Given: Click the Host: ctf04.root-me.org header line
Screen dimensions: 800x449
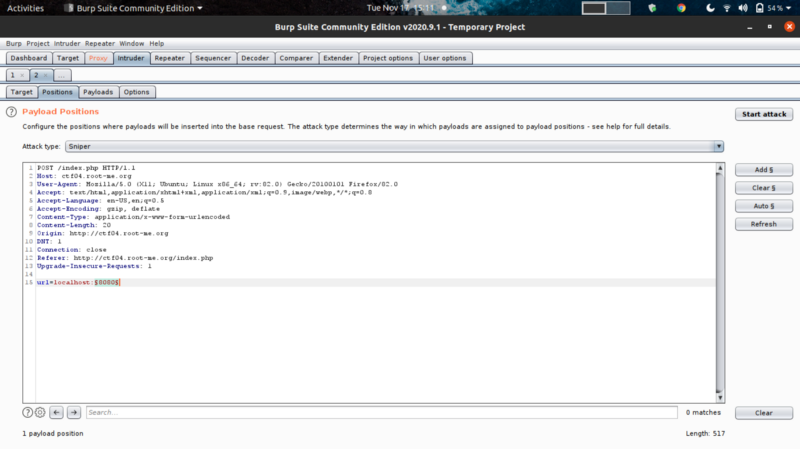Looking at the screenshot, I should tap(84, 176).
